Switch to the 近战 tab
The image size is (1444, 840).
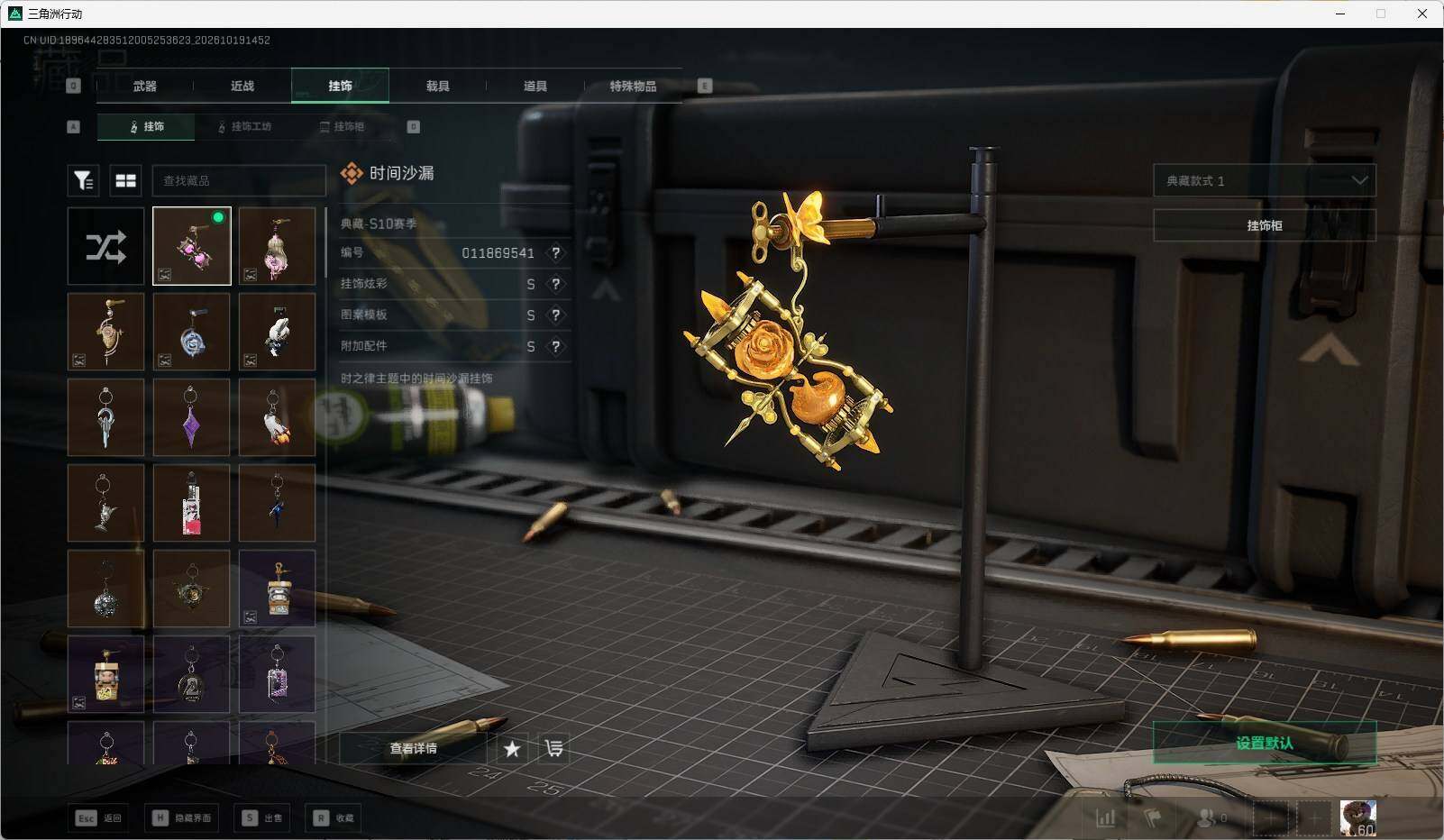tap(242, 86)
